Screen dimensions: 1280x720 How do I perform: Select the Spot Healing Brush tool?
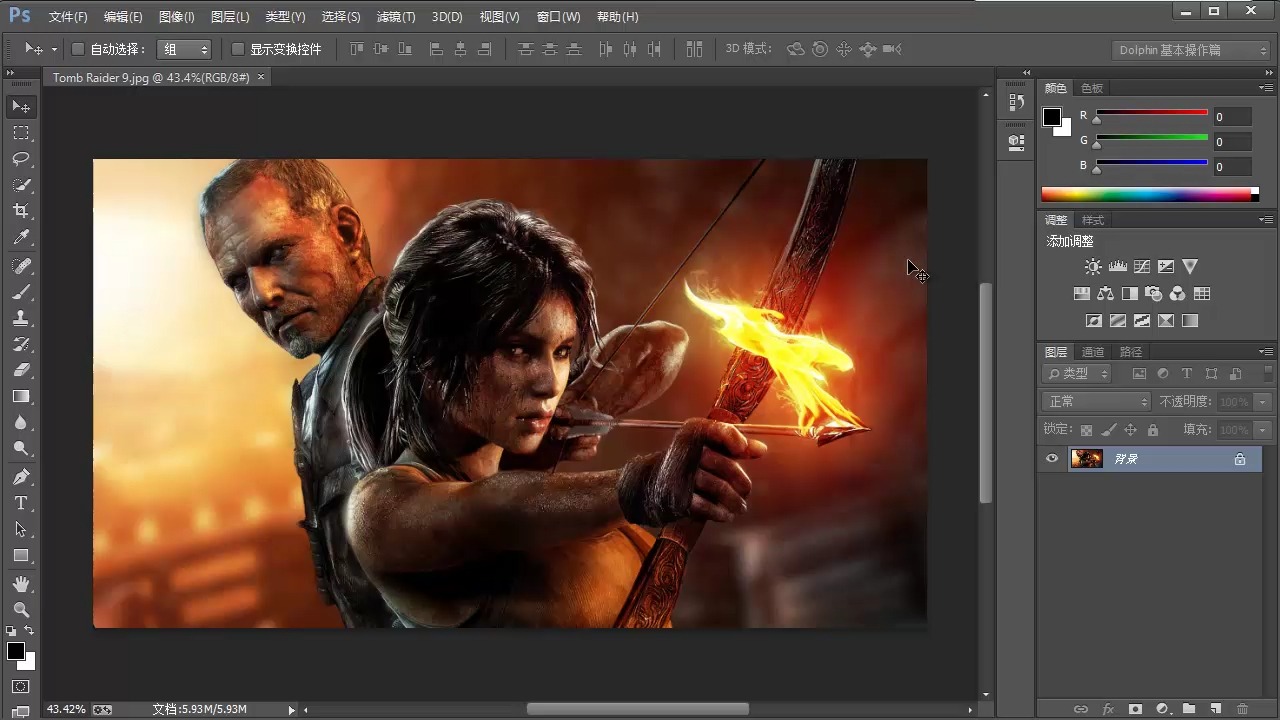coord(21,266)
